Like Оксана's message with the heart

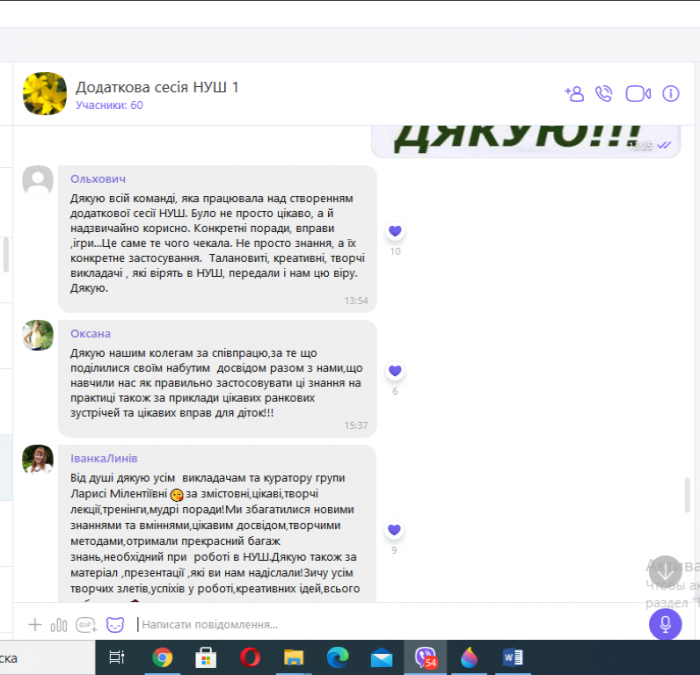coord(395,371)
